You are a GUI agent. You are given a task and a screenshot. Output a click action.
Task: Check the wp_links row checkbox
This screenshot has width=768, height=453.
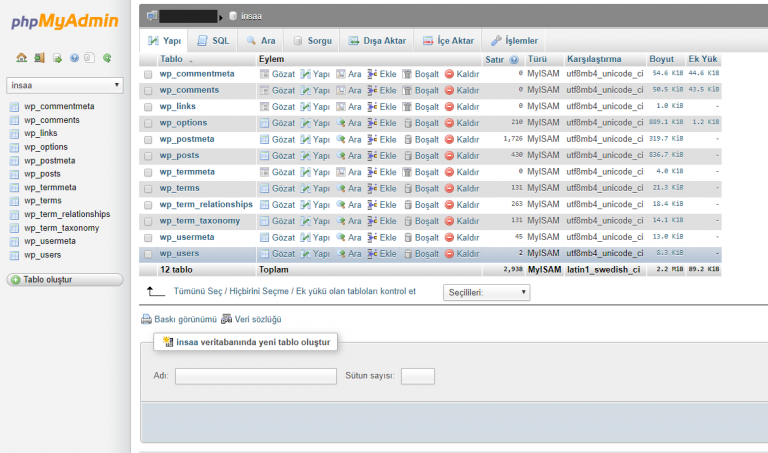tap(148, 107)
